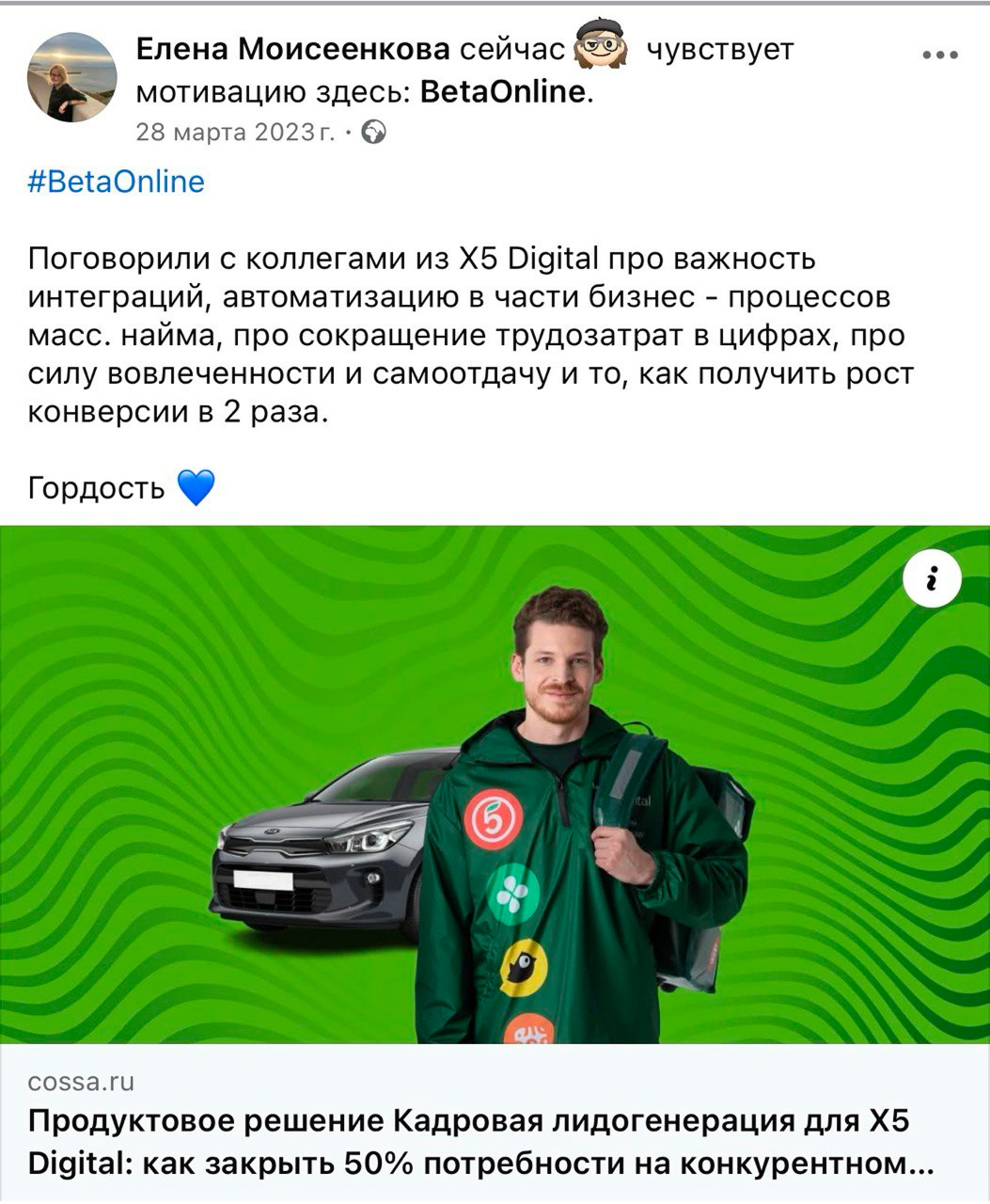
Task: Click the globe public-privacy icon
Action: (374, 133)
